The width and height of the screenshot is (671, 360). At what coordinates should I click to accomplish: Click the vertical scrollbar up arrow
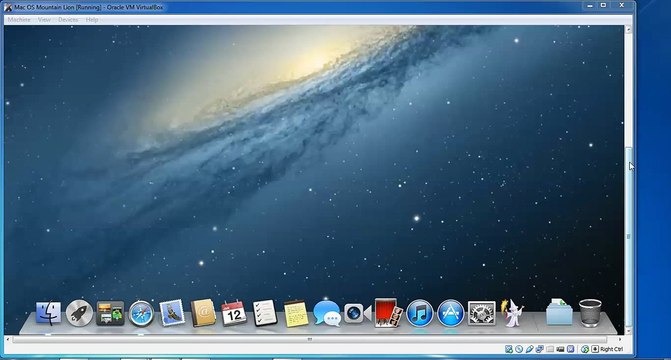pyautogui.click(x=628, y=29)
